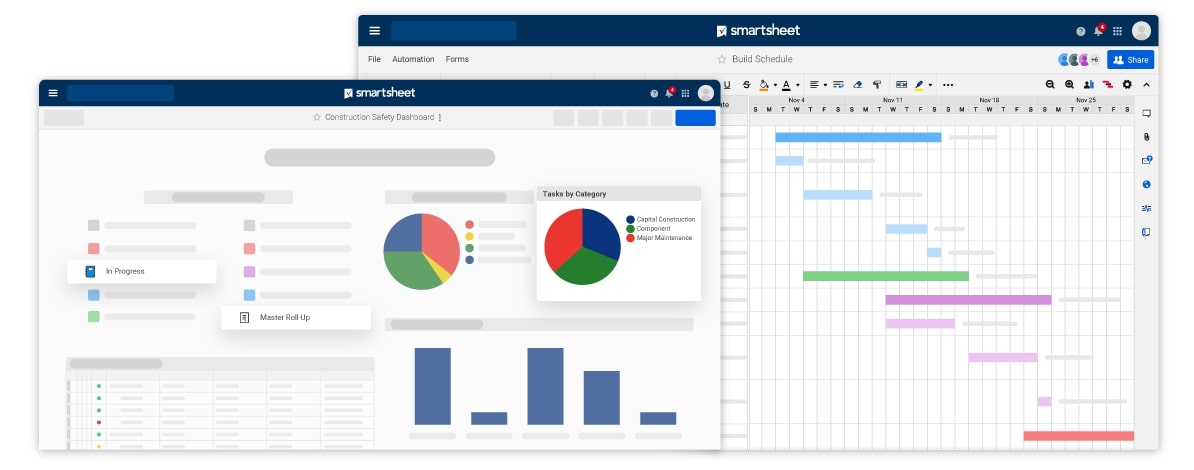
Task: Click the clear formatting eraser icon
Action: coord(857,85)
